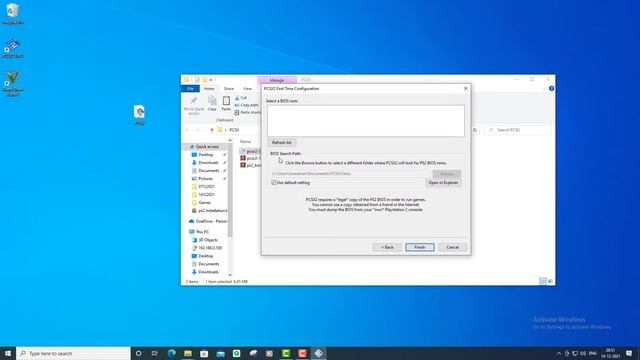Go up one folder level in Explorer
The image size is (640, 360).
click(211, 130)
